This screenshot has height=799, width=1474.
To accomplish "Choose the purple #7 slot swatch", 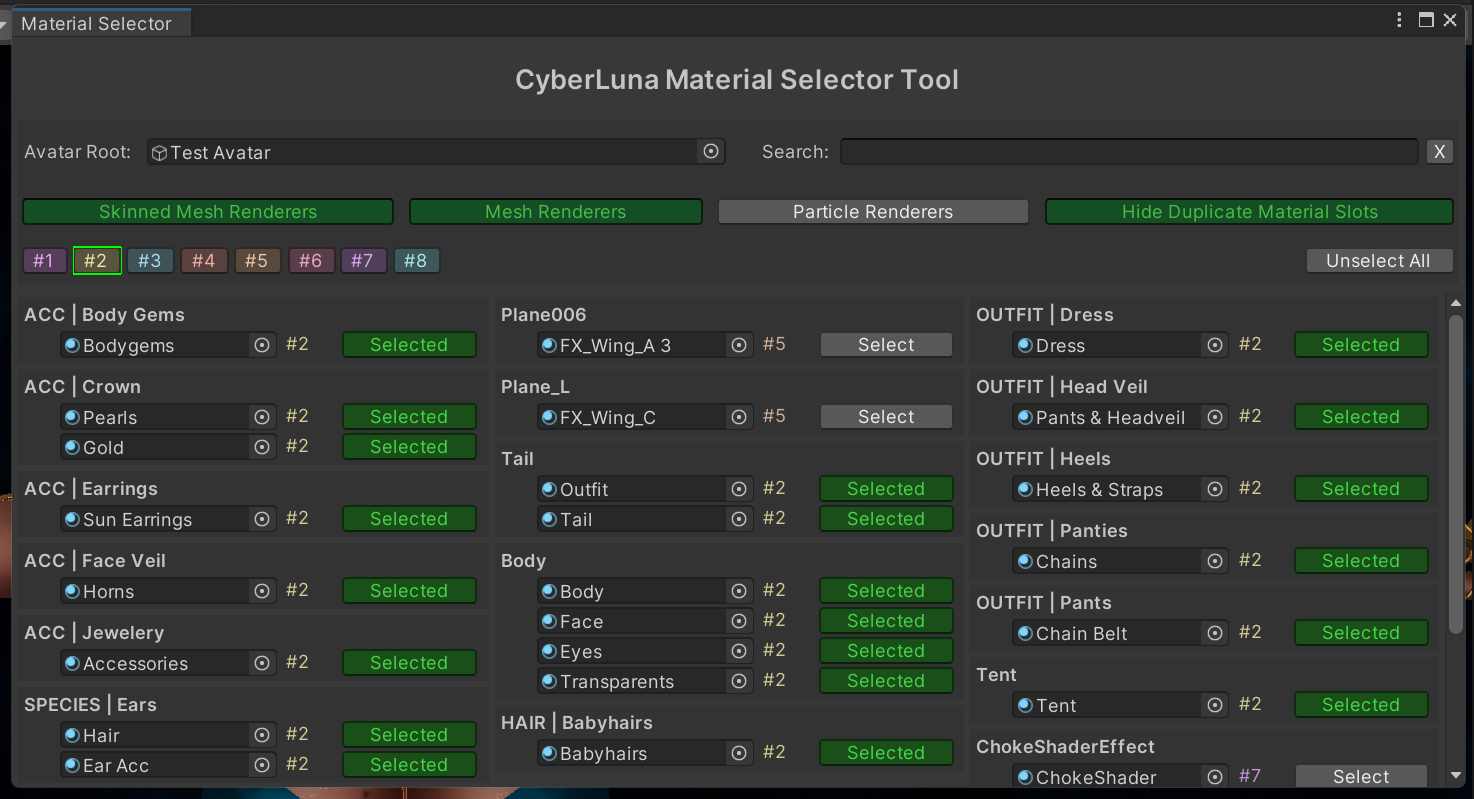I will 363,261.
